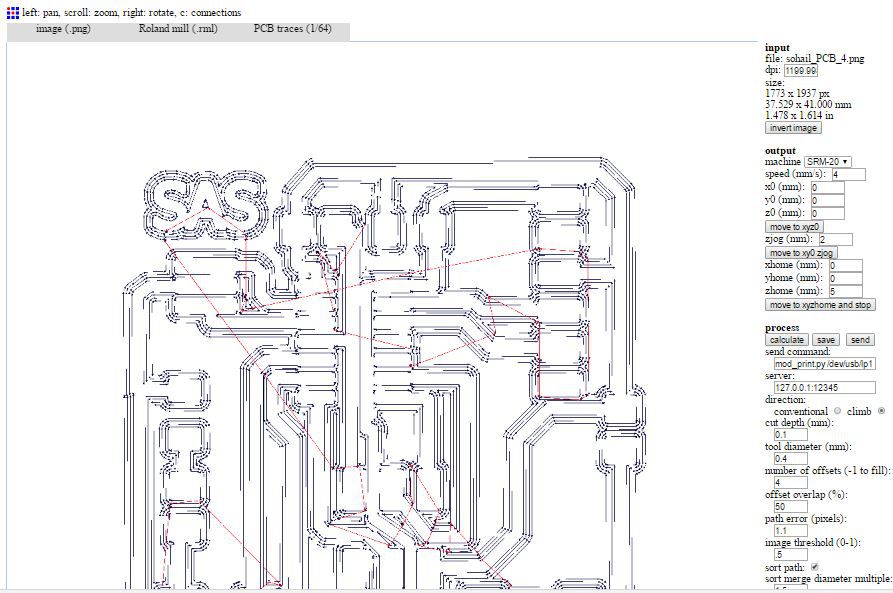Edit the x0 (mm) field
Screen dimensions: 893x593
828,187
